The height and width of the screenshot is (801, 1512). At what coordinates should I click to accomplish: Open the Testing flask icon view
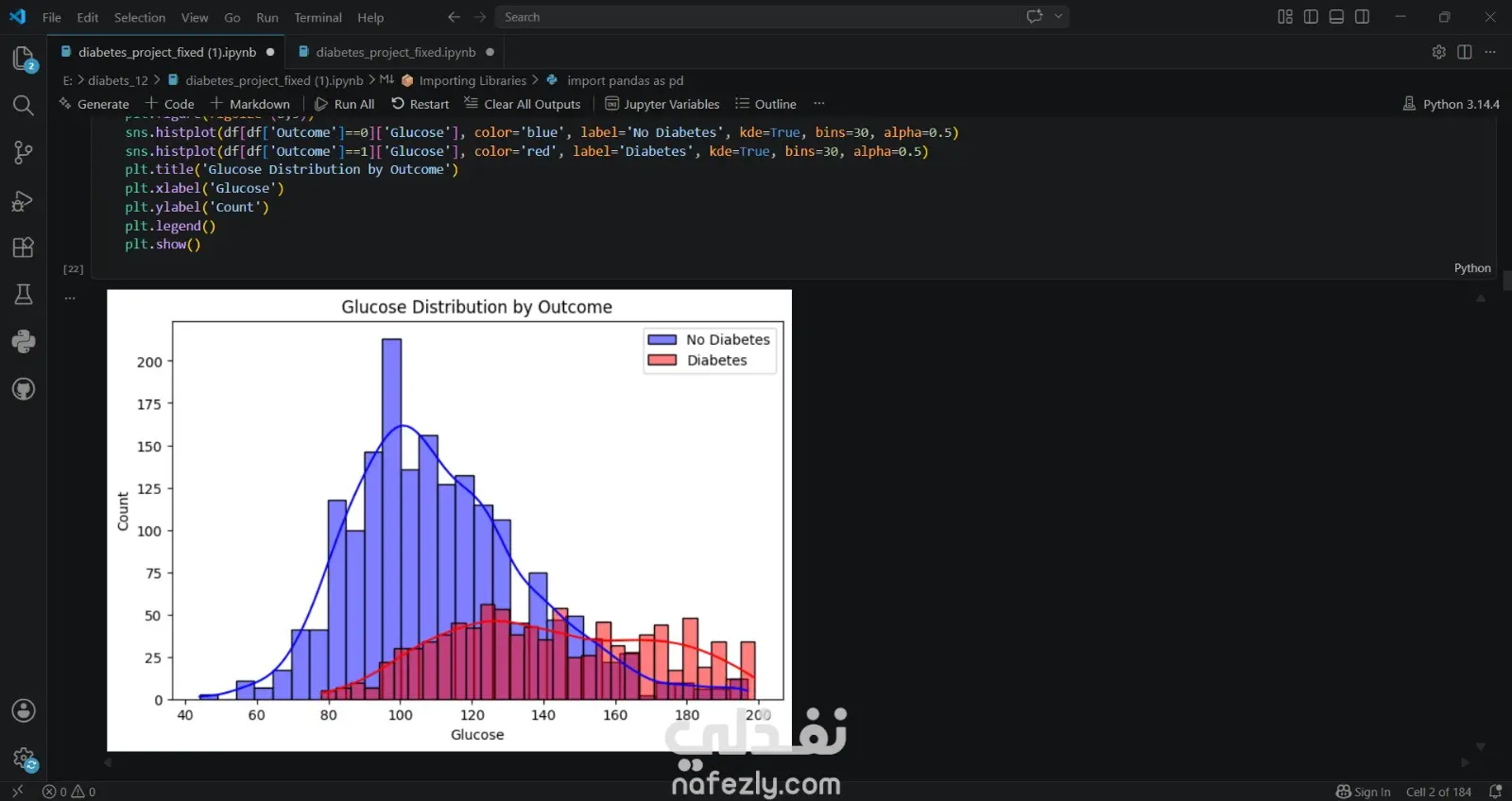click(23, 295)
